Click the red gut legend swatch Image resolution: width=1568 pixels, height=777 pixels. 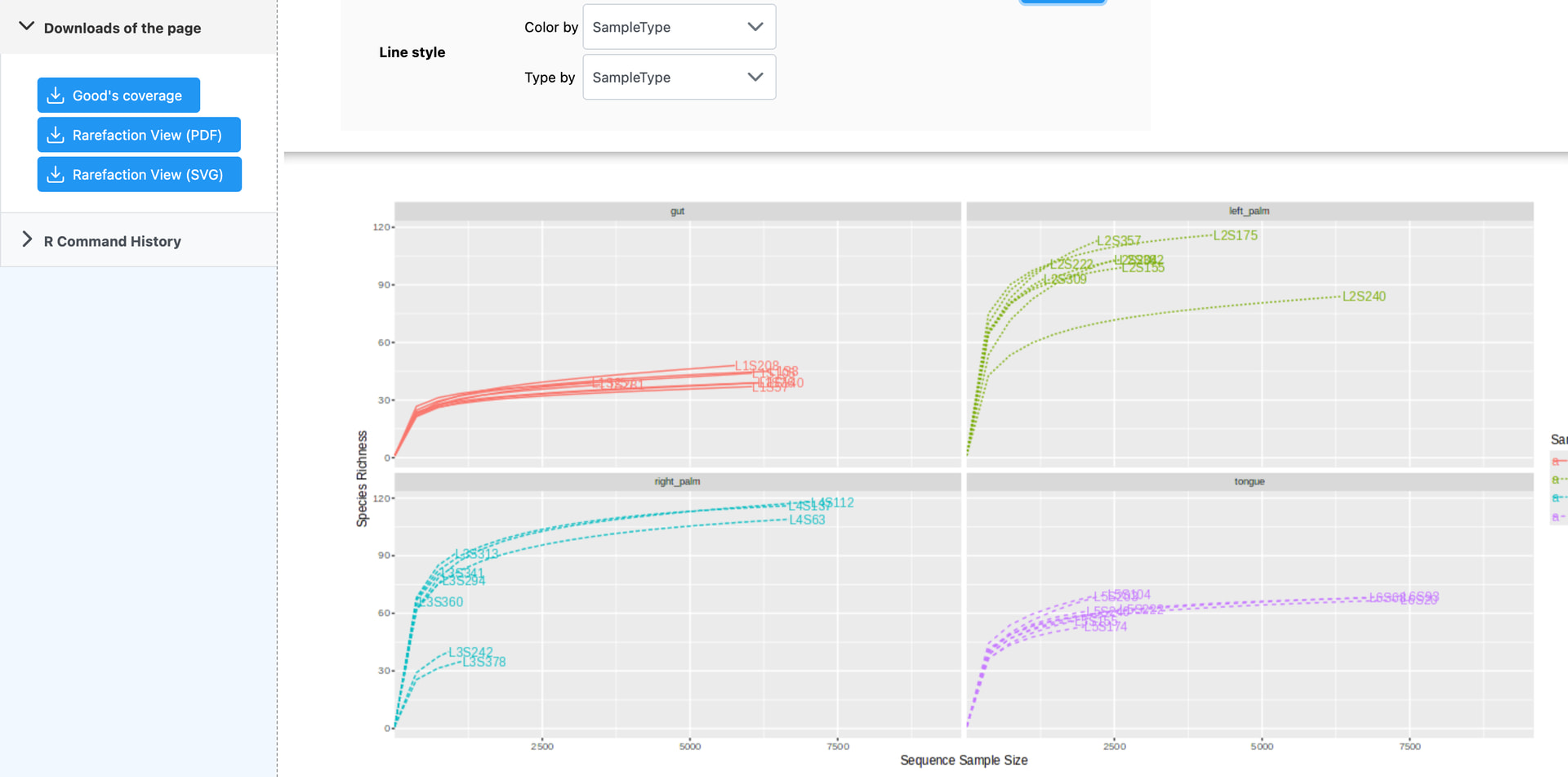[x=1558, y=462]
